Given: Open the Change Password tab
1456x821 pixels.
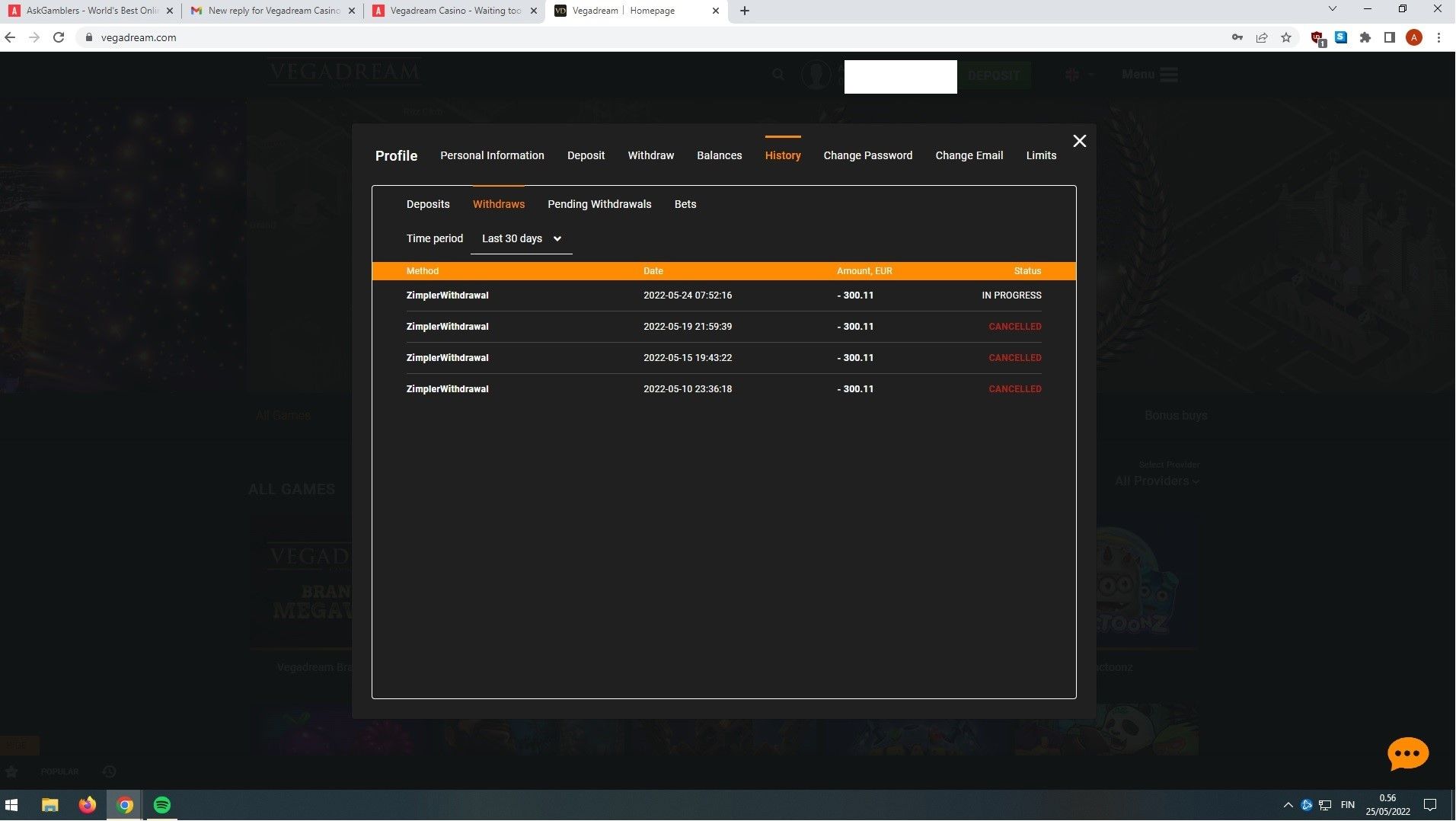Looking at the screenshot, I should [x=867, y=155].
